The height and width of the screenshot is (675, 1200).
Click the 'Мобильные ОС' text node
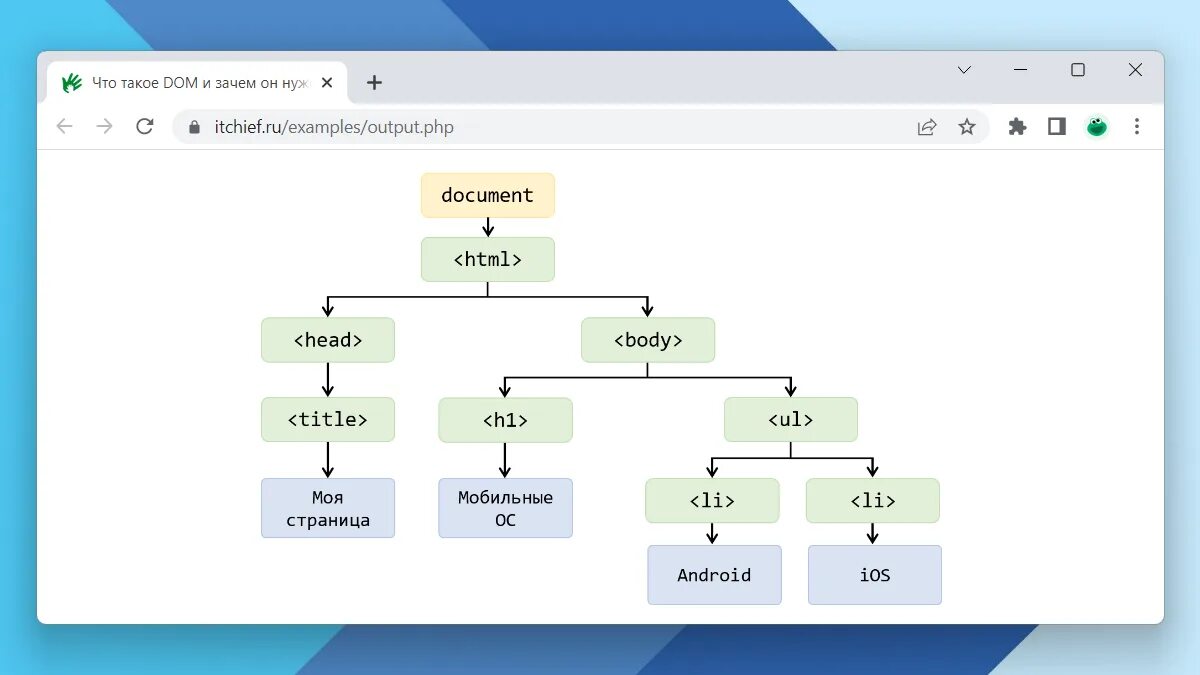506,508
